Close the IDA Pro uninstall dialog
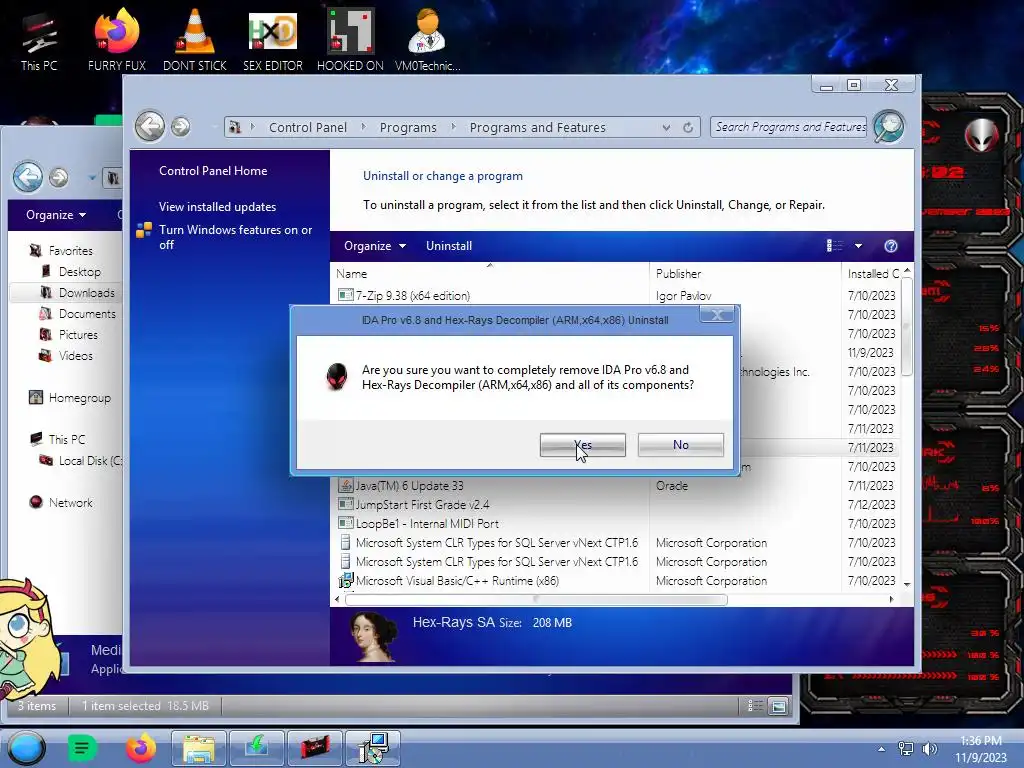1024x768 pixels. coord(716,315)
